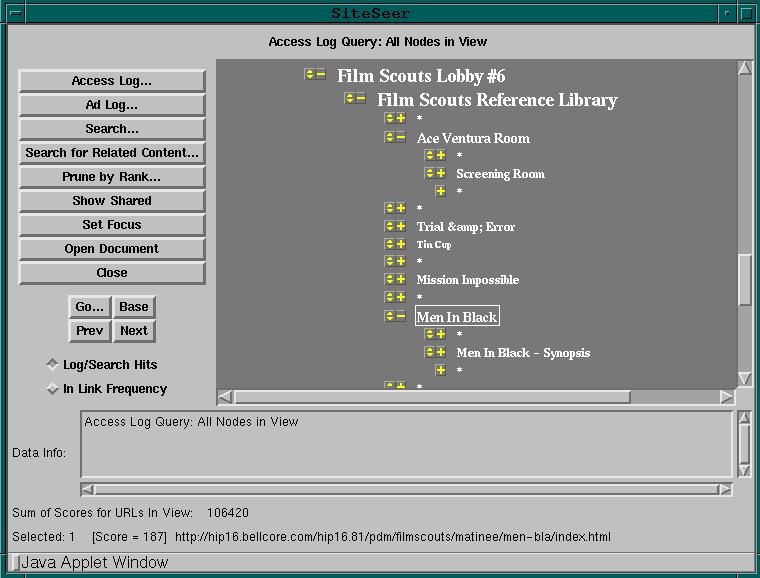
Task: Open the Prune by Rank... dialog
Action: coord(112,177)
